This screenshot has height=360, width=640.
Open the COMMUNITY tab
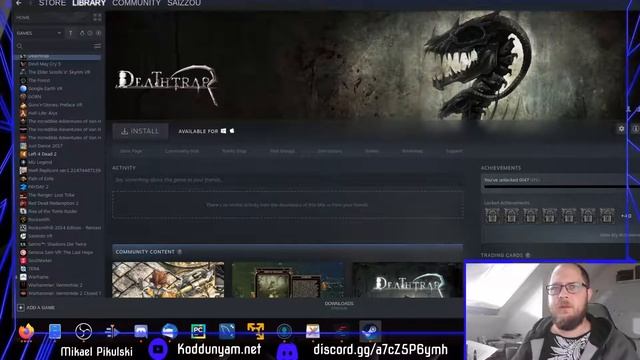click(136, 3)
